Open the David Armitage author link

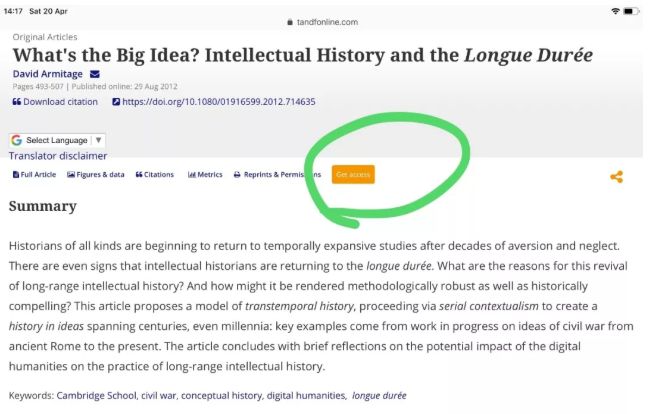point(48,74)
